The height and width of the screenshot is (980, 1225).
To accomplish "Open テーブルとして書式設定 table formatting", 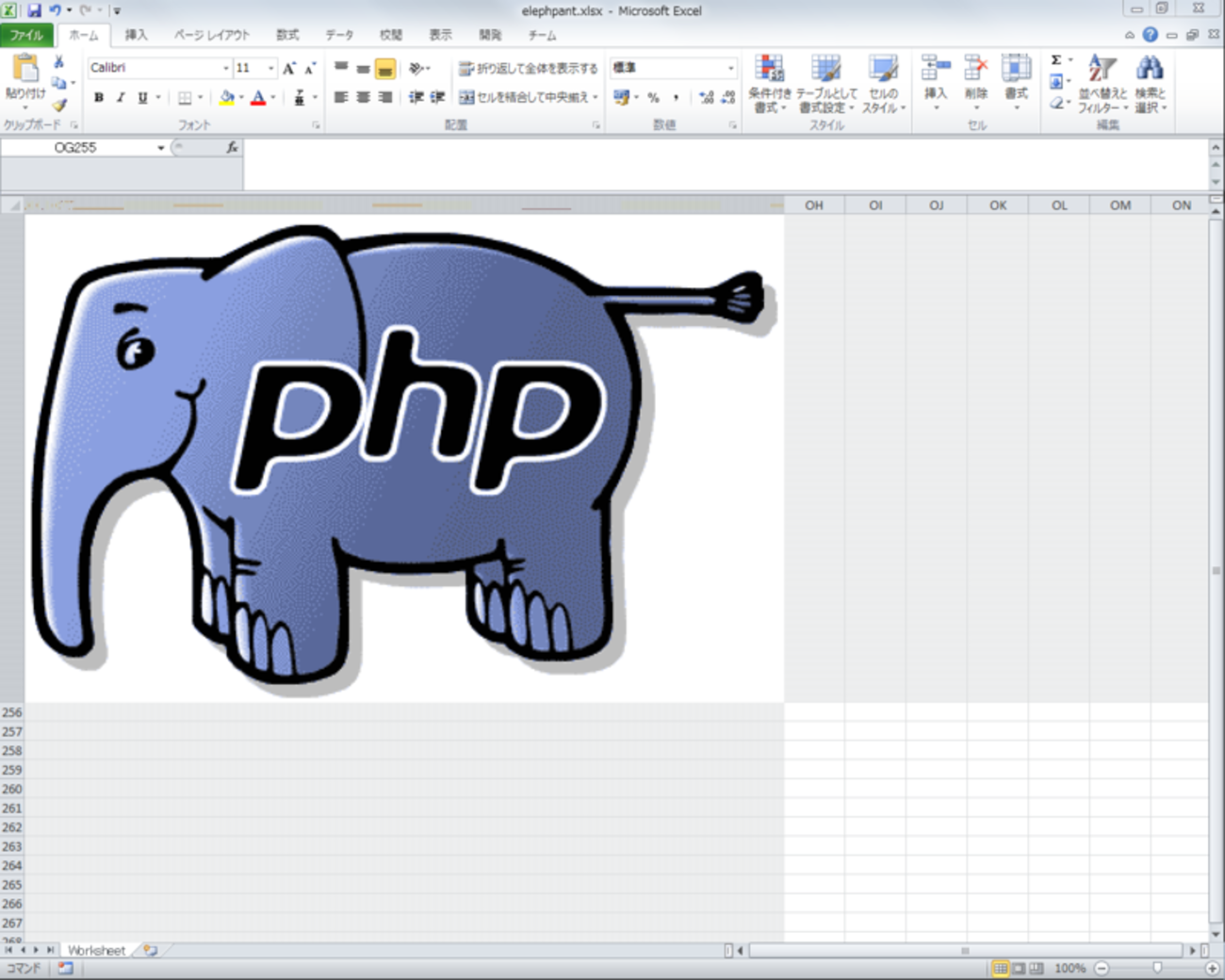I will click(x=826, y=84).
